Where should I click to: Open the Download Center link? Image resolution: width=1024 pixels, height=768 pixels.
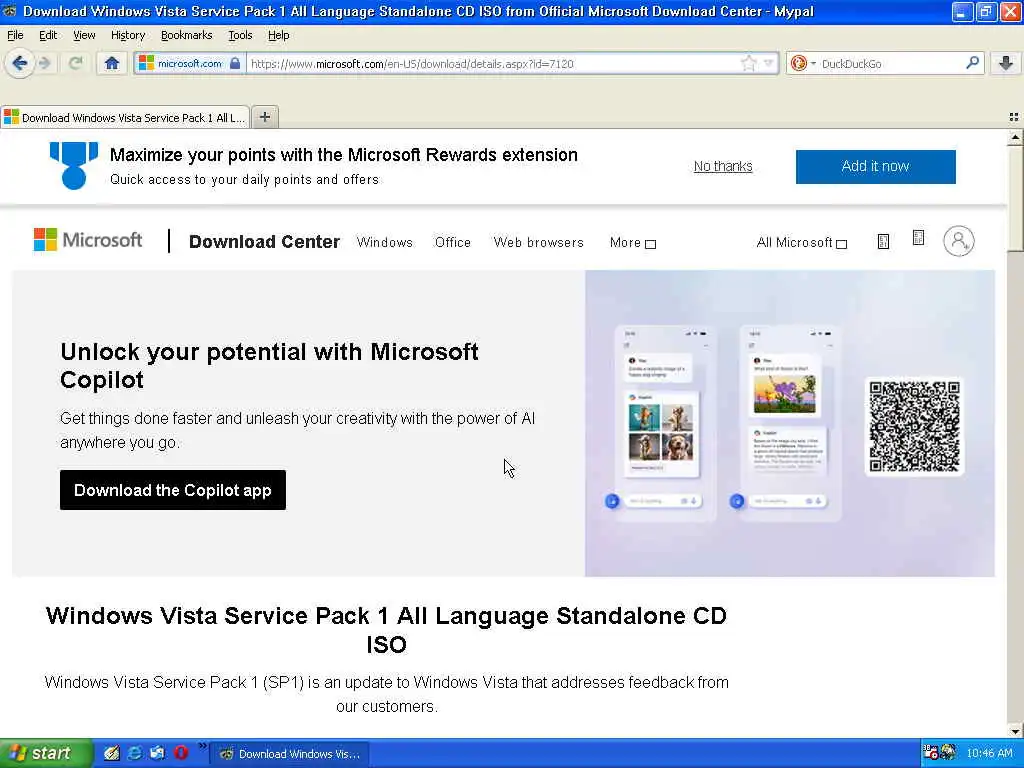tap(264, 242)
